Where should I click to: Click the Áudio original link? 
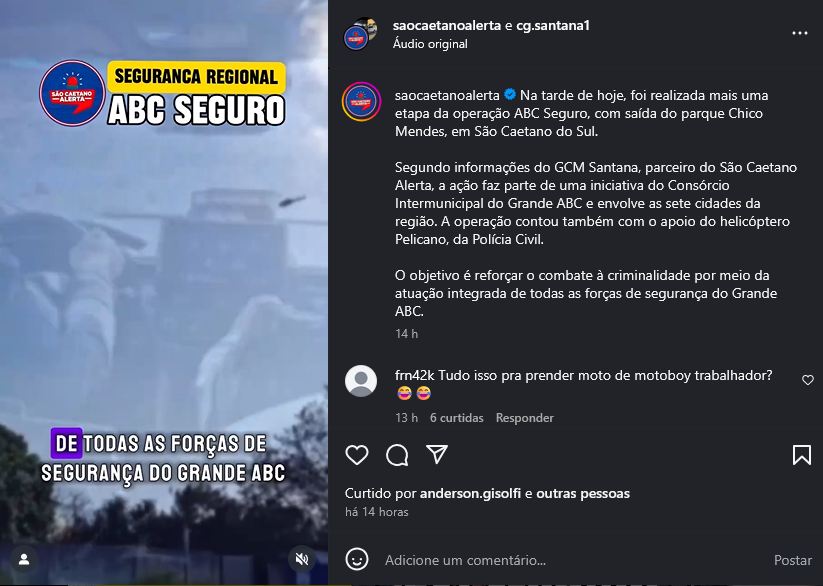pyautogui.click(x=430, y=44)
